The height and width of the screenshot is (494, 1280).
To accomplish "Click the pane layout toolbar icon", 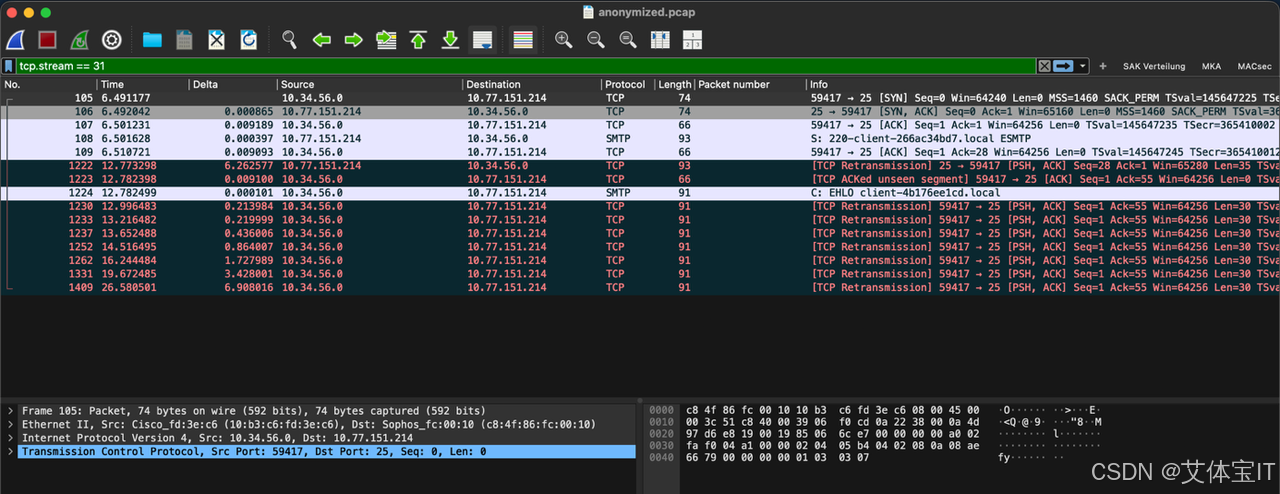I will point(692,40).
